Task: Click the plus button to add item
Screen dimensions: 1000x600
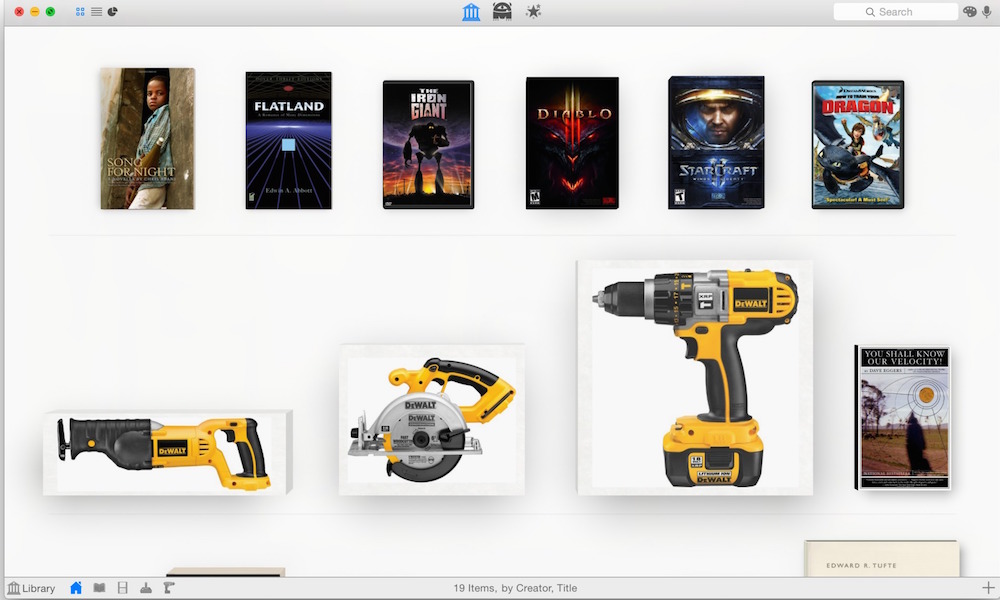Action: [988, 588]
